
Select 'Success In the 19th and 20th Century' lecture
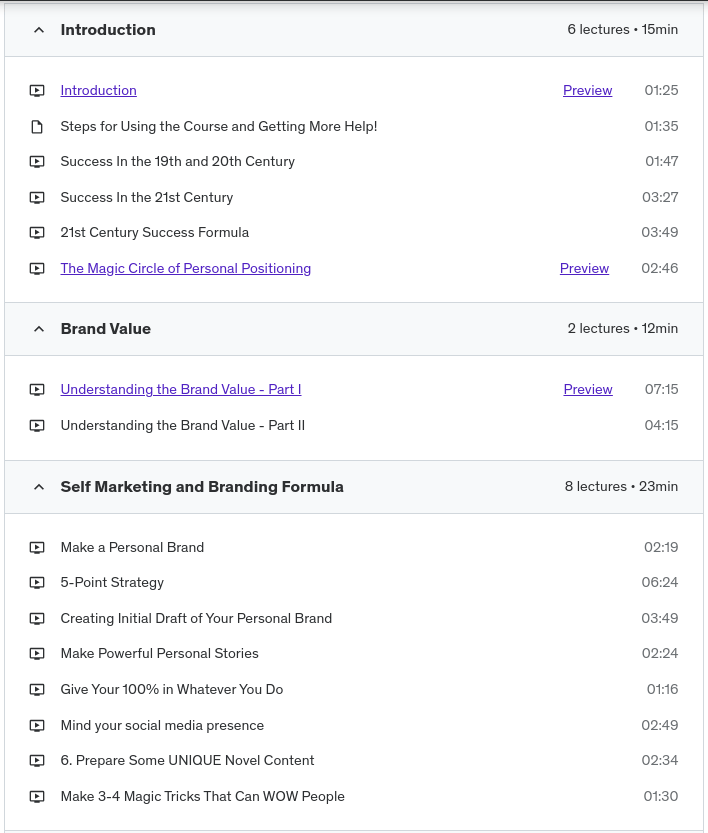coord(177,162)
